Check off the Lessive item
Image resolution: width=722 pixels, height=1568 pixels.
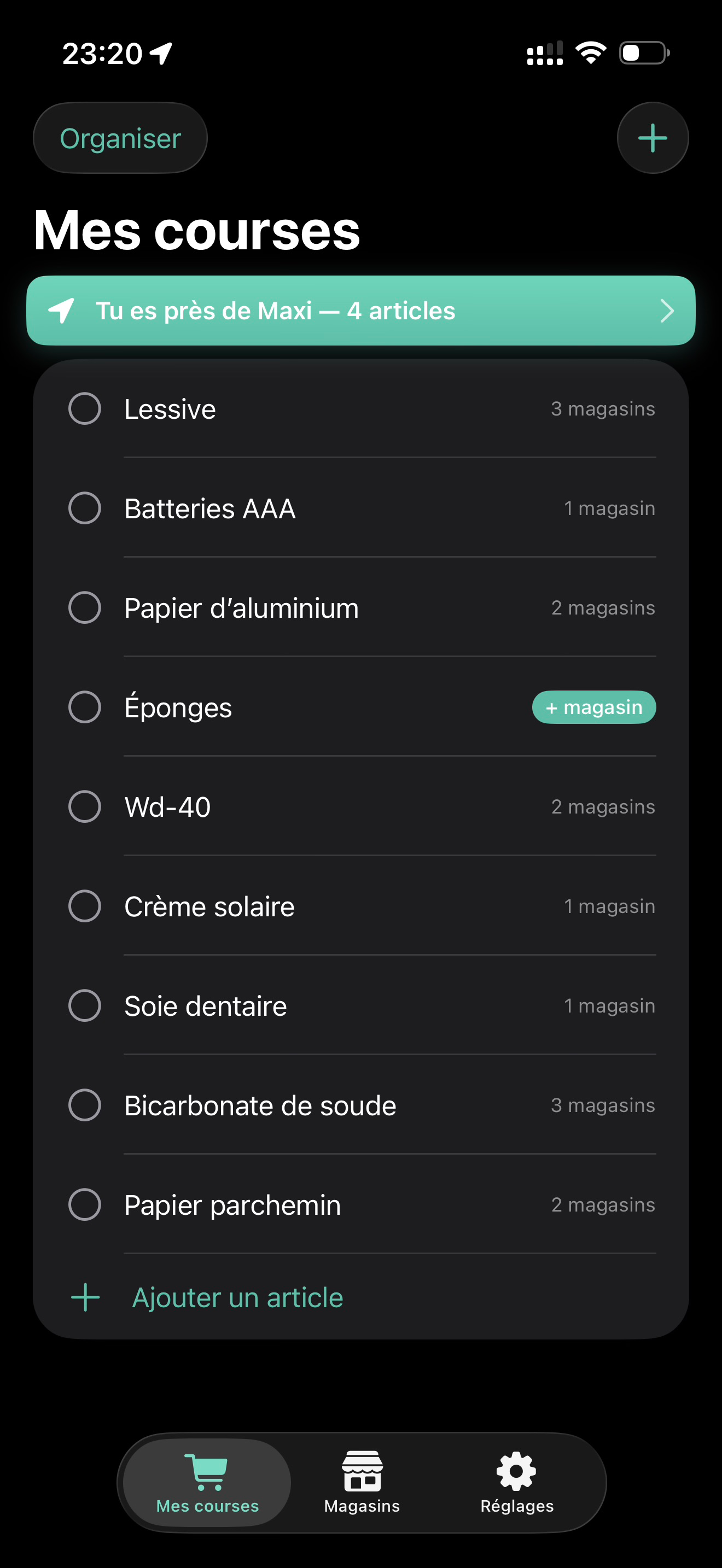[x=85, y=408]
